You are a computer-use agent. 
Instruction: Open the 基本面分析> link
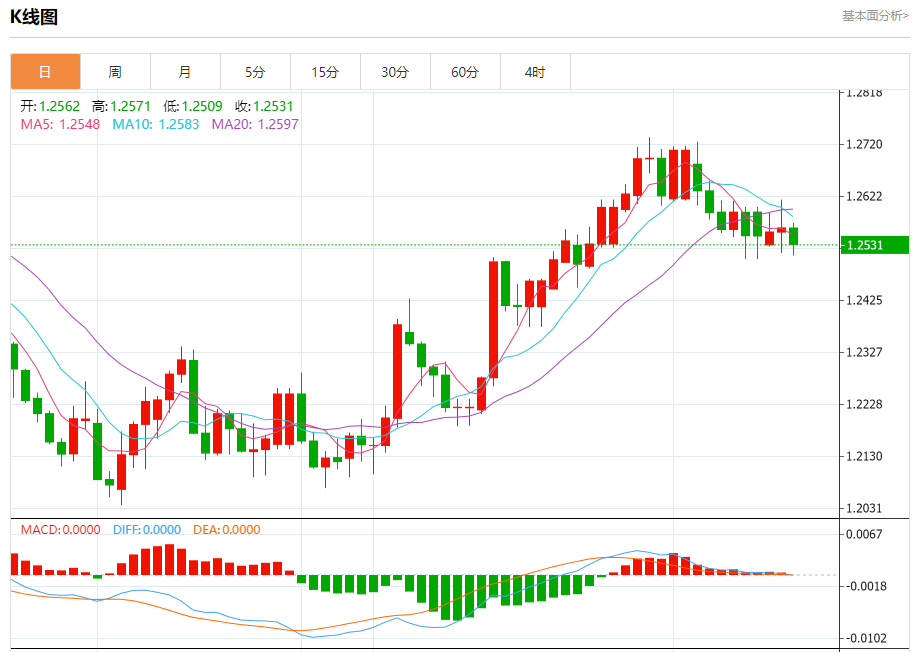click(x=875, y=16)
